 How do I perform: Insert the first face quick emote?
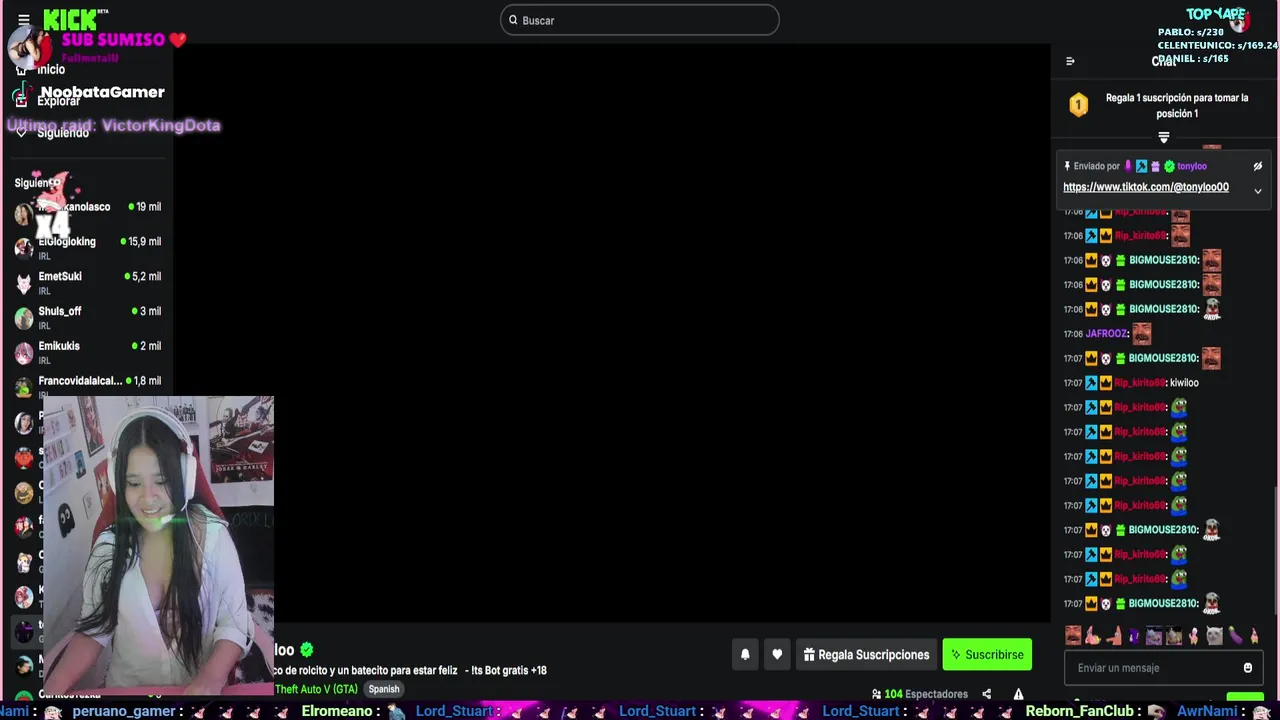pos(1073,635)
